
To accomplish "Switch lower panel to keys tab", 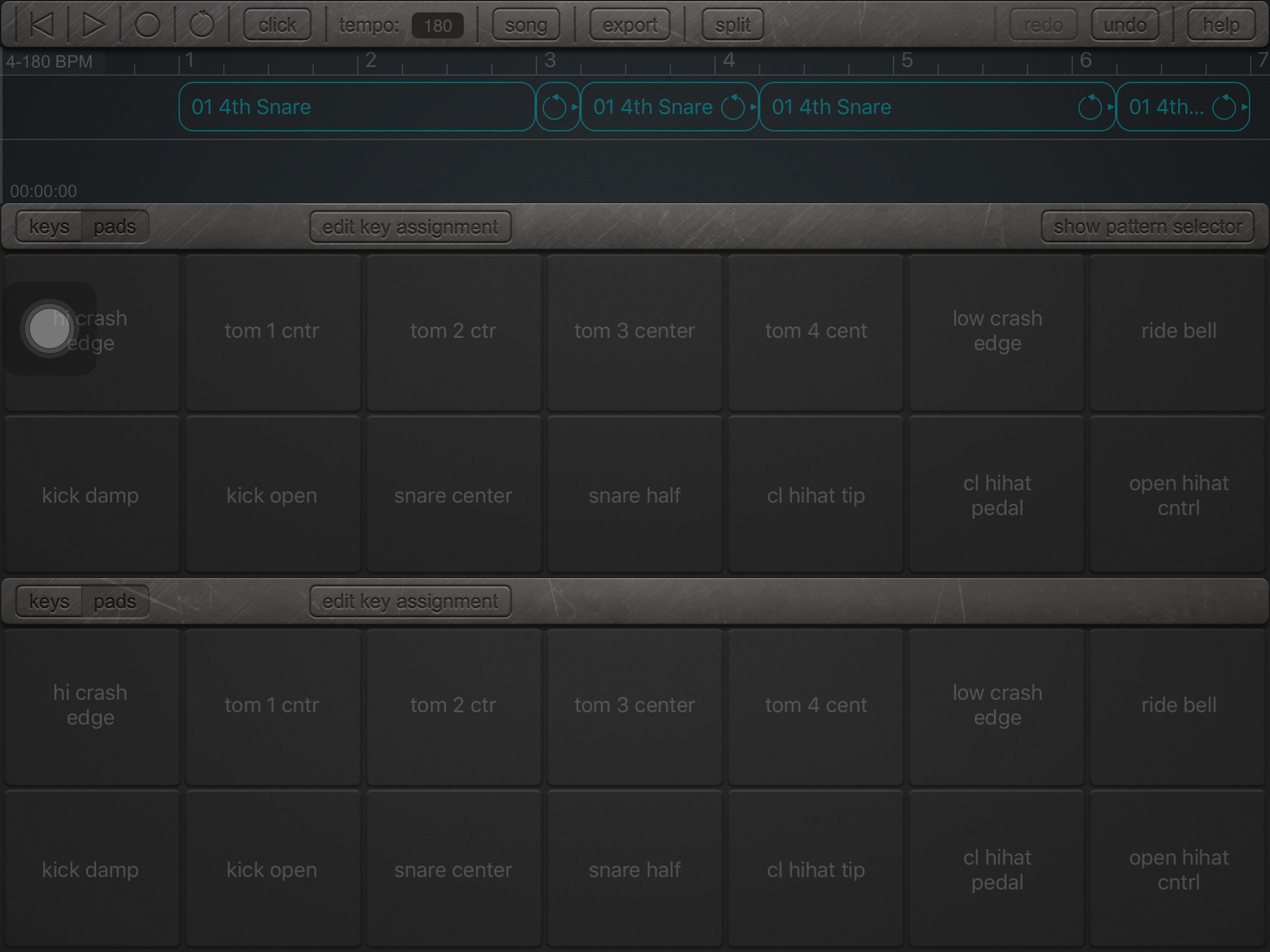I will coord(49,601).
